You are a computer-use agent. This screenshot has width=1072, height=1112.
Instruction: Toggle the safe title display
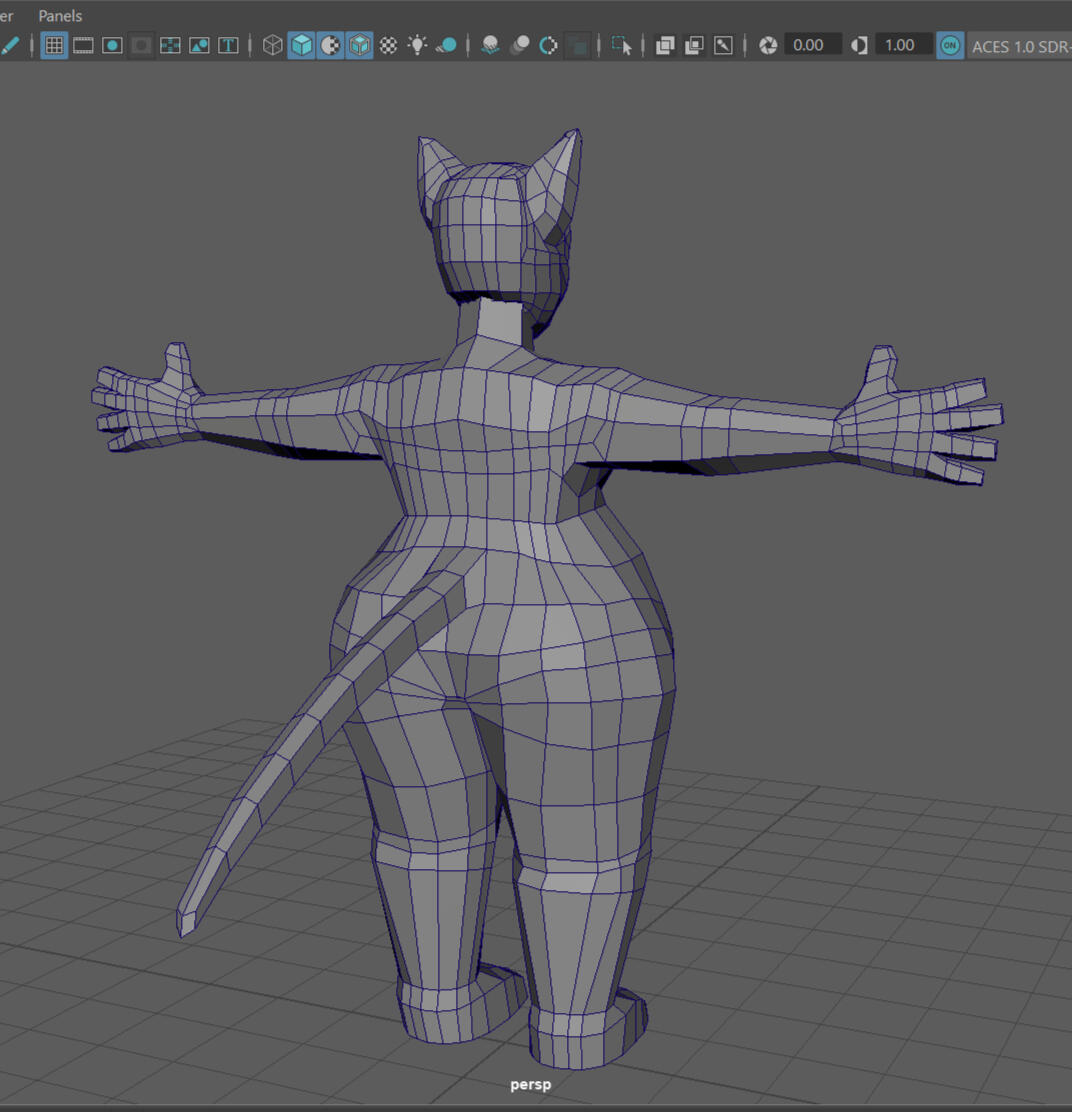pos(228,45)
